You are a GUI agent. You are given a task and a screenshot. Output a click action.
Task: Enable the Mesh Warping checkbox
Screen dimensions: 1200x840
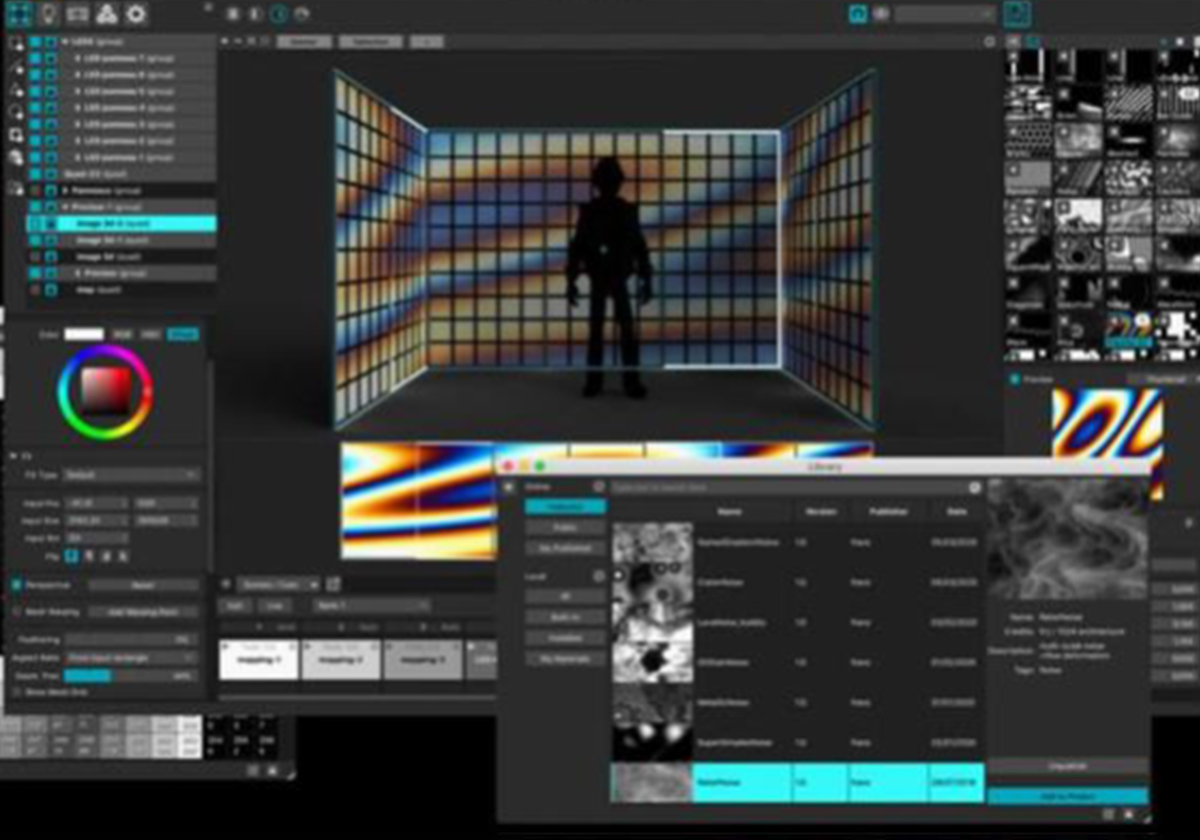click(17, 611)
